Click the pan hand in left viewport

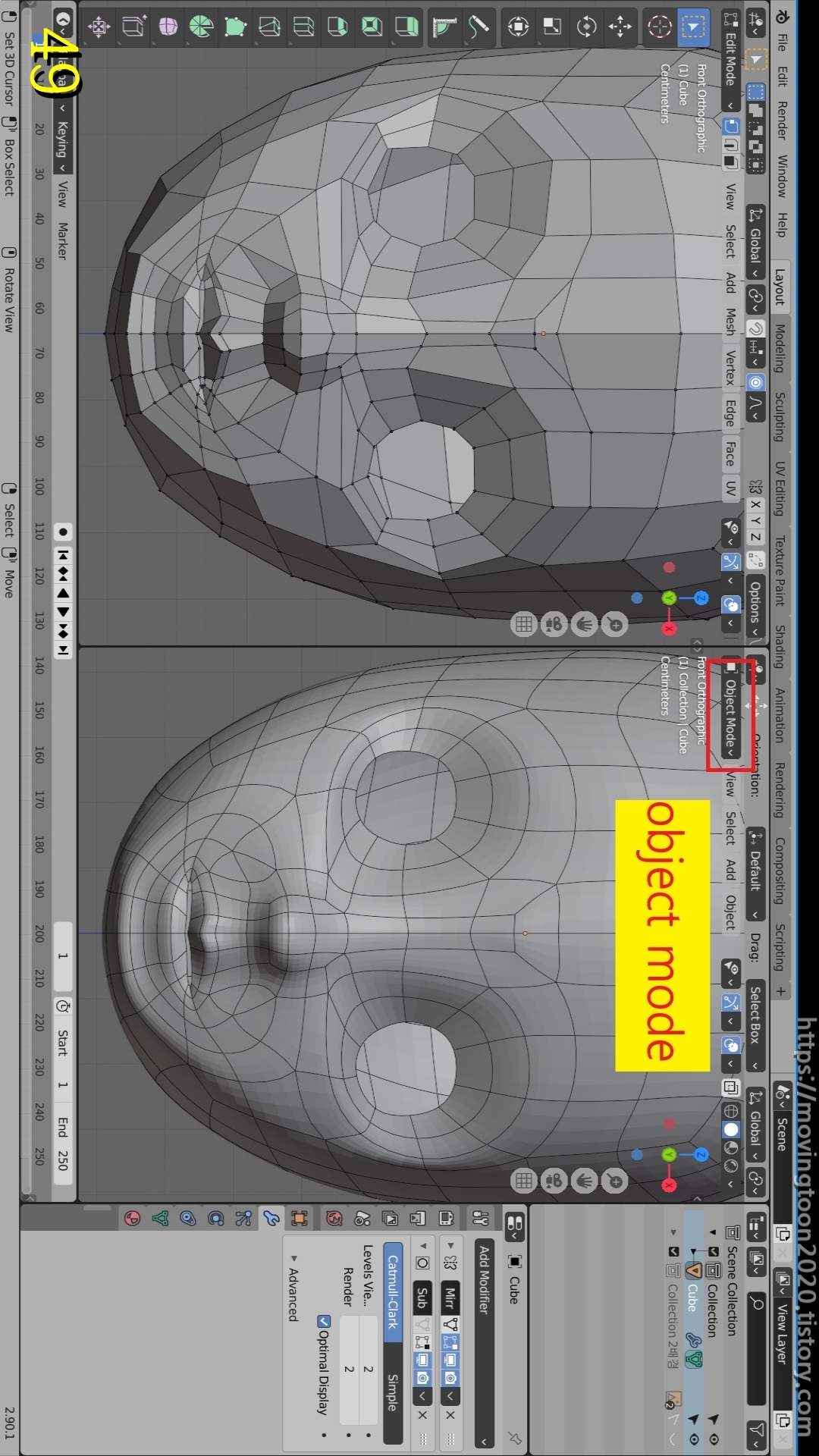coord(585,625)
